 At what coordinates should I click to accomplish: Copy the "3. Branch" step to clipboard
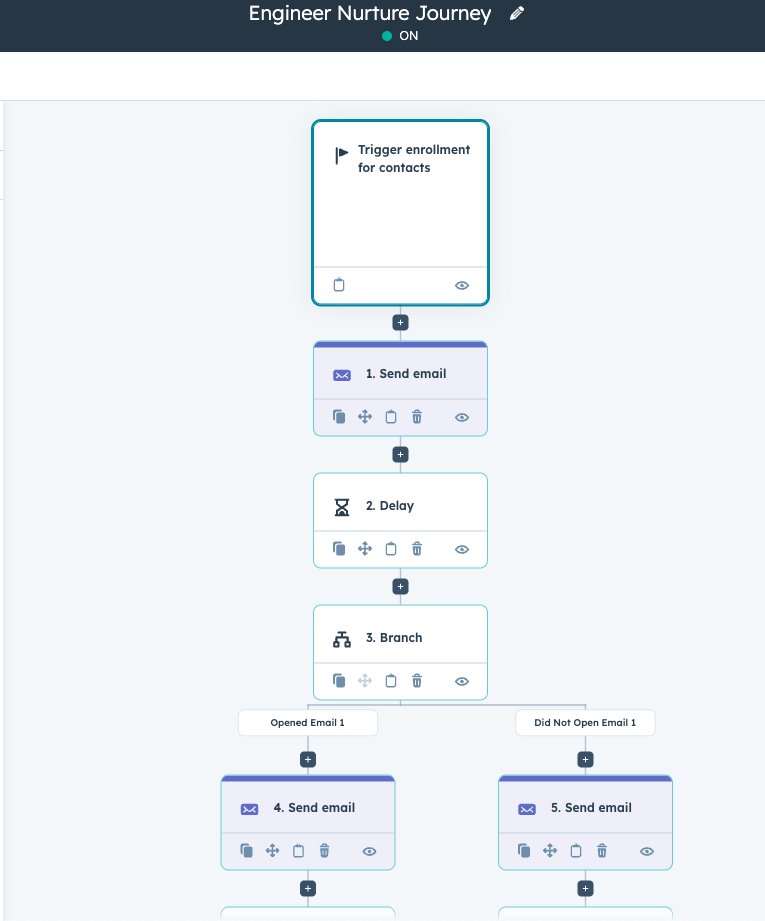click(x=391, y=680)
